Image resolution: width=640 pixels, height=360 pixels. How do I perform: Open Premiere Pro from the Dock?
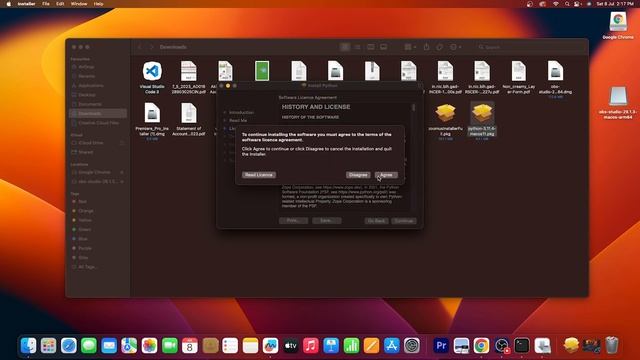click(x=441, y=346)
